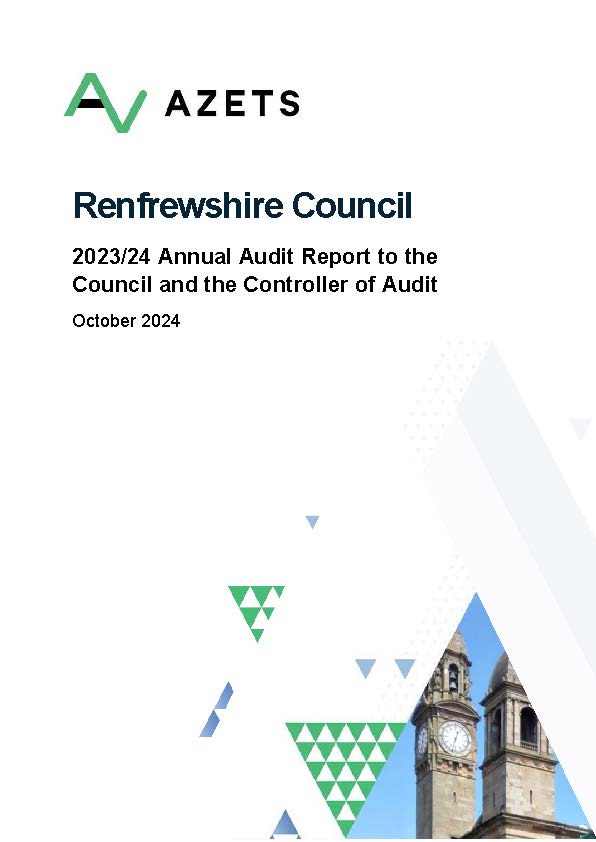This screenshot has width=596, height=842.
Task: Click the tiny blue triangle above green cluster
Action: (312, 522)
